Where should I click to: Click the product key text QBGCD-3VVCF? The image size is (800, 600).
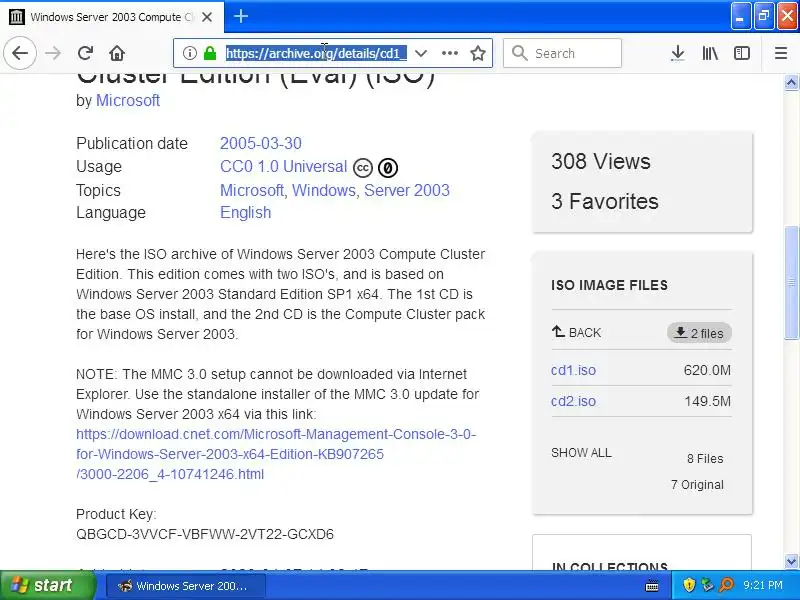[205, 534]
